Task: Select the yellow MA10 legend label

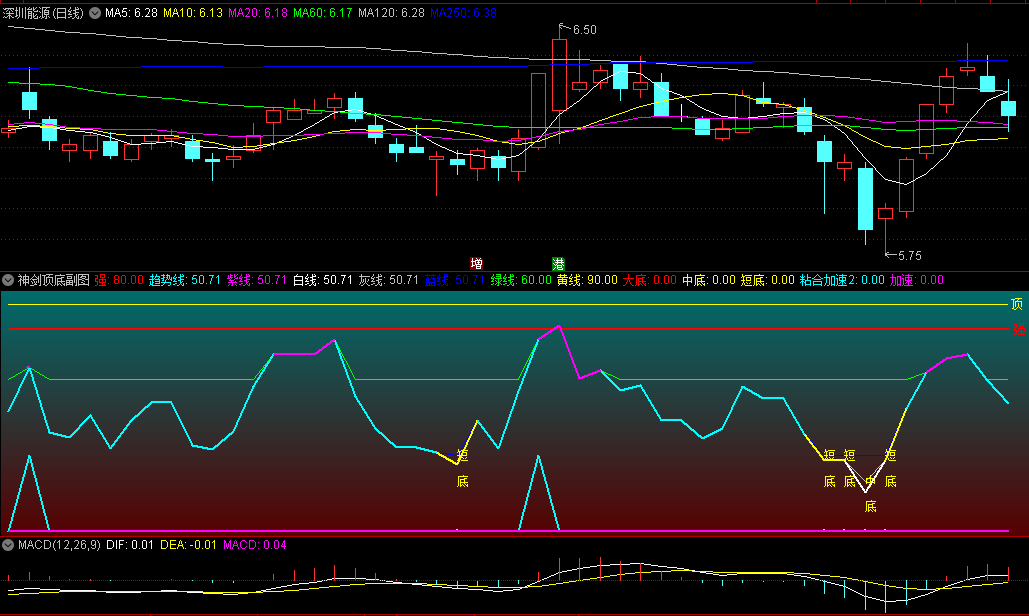Action: tap(193, 13)
